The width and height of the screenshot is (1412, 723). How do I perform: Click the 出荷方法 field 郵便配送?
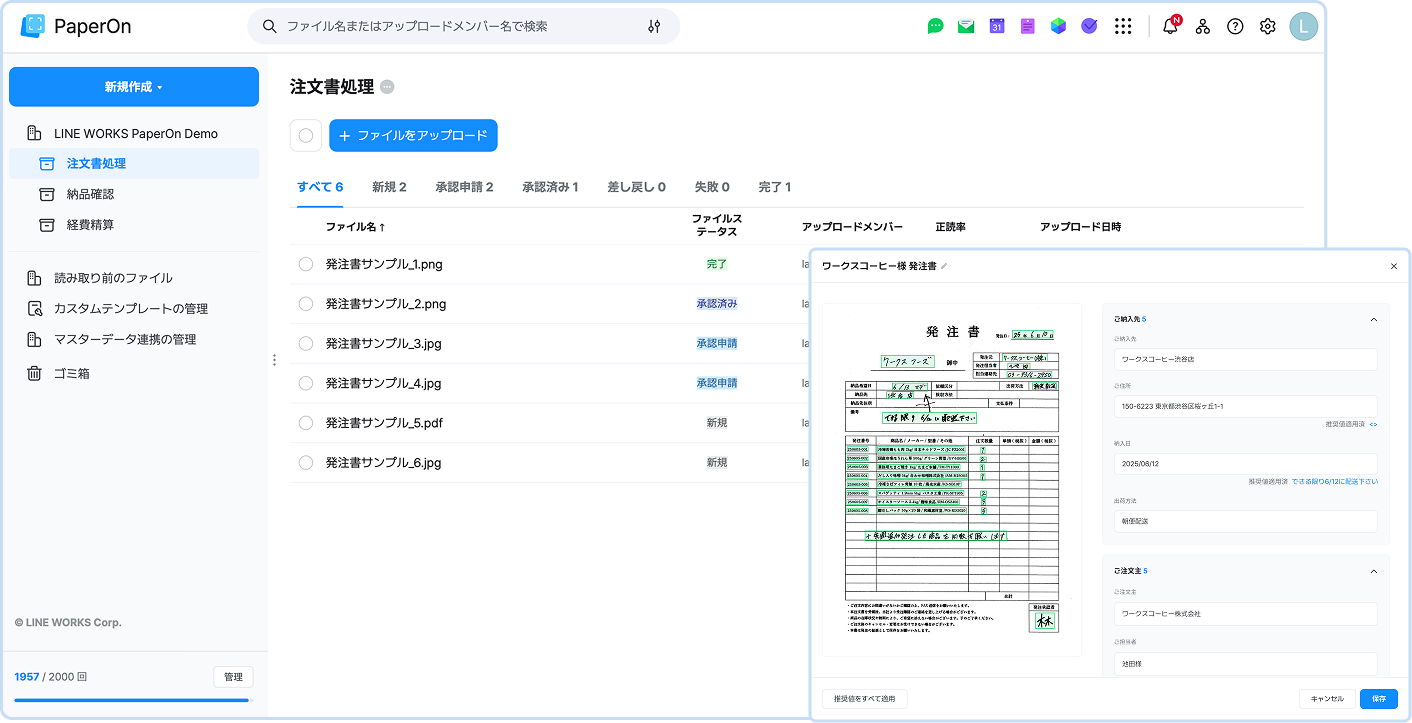1245,521
